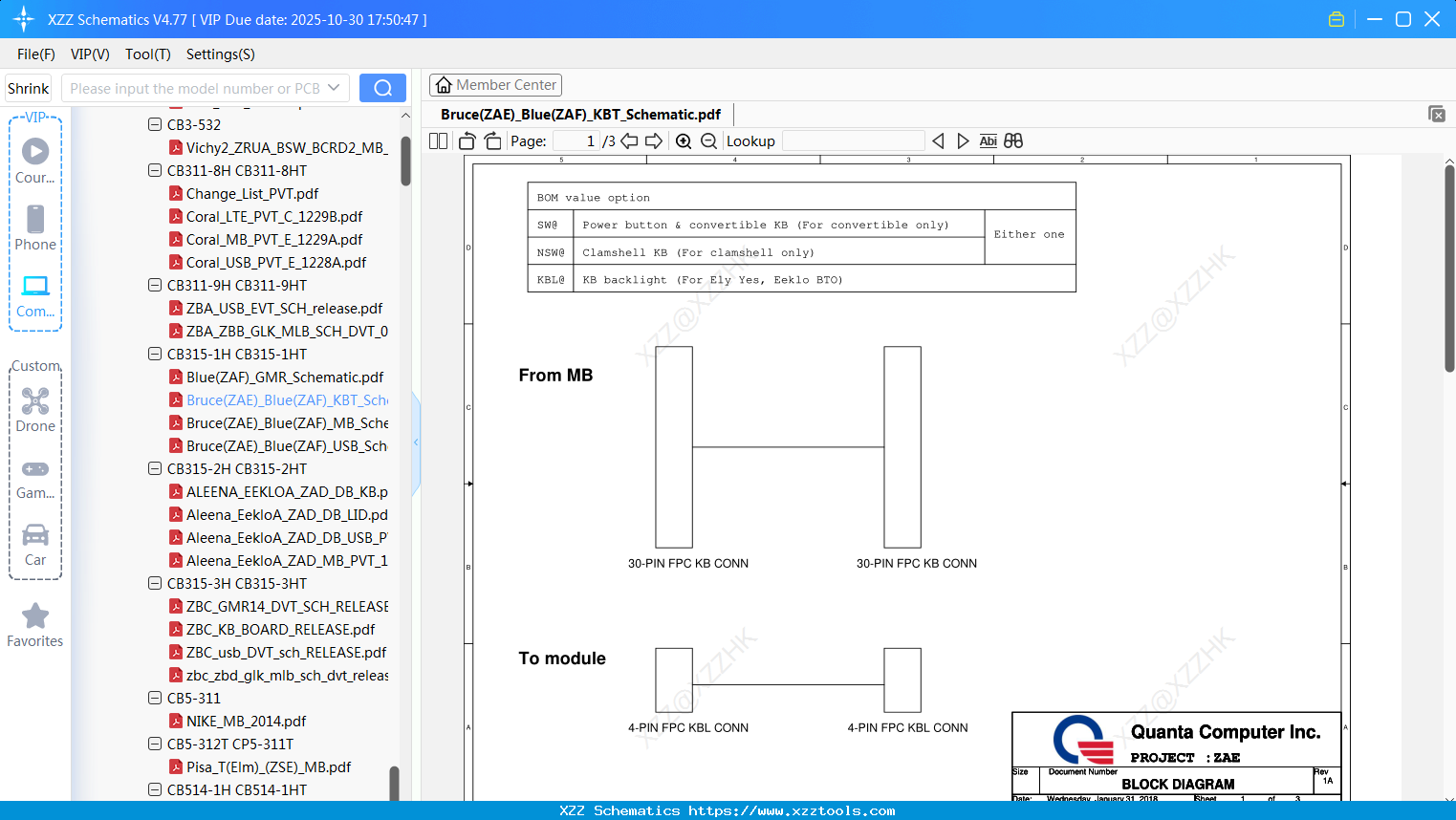Select the Car category
Screen dimensions: 1456x820
tap(35, 545)
